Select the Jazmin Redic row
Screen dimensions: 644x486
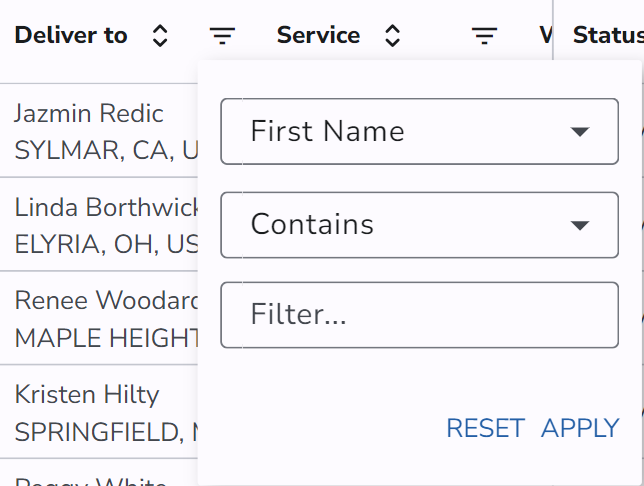89,113
